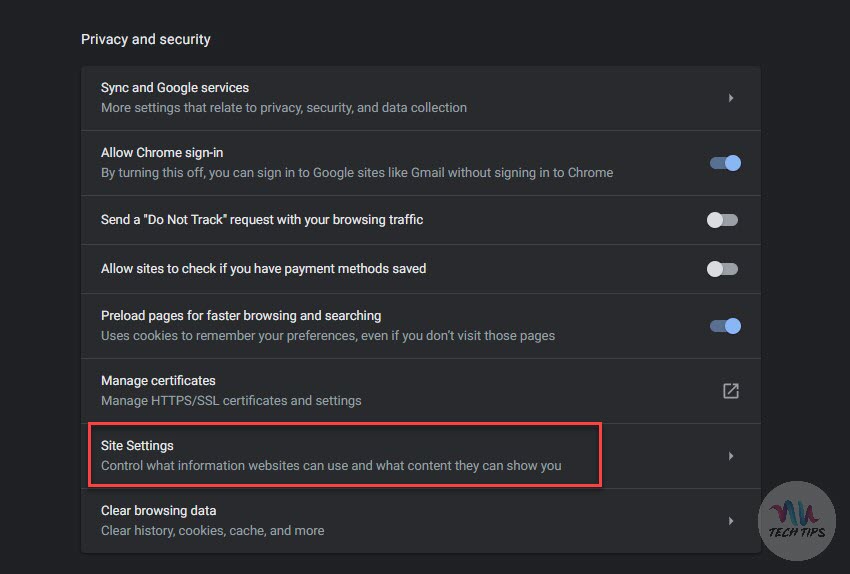The width and height of the screenshot is (850, 574).
Task: Click the Tech Tips watermark logo
Action: pyautogui.click(x=797, y=518)
